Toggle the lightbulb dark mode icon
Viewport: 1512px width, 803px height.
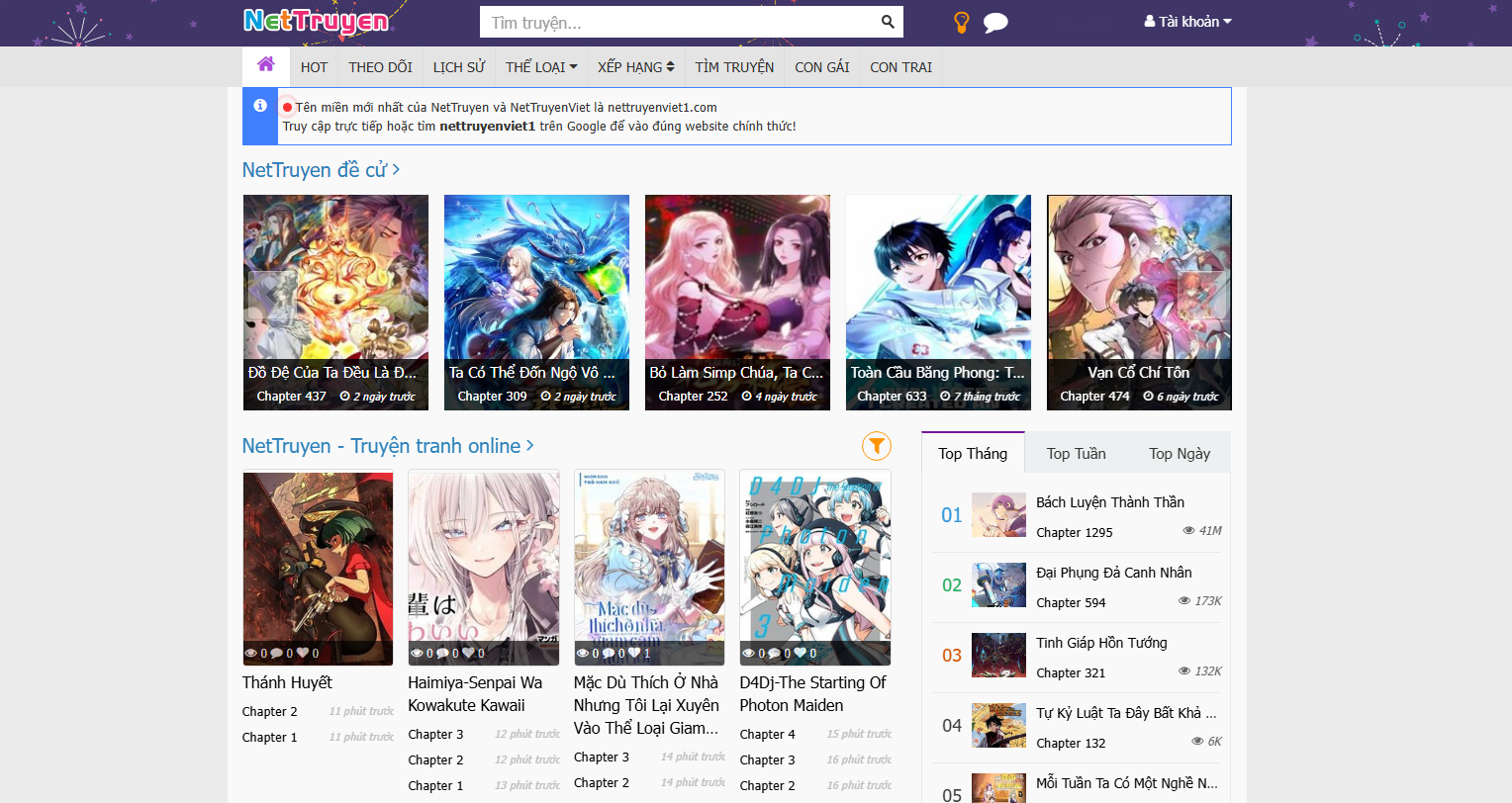click(961, 22)
